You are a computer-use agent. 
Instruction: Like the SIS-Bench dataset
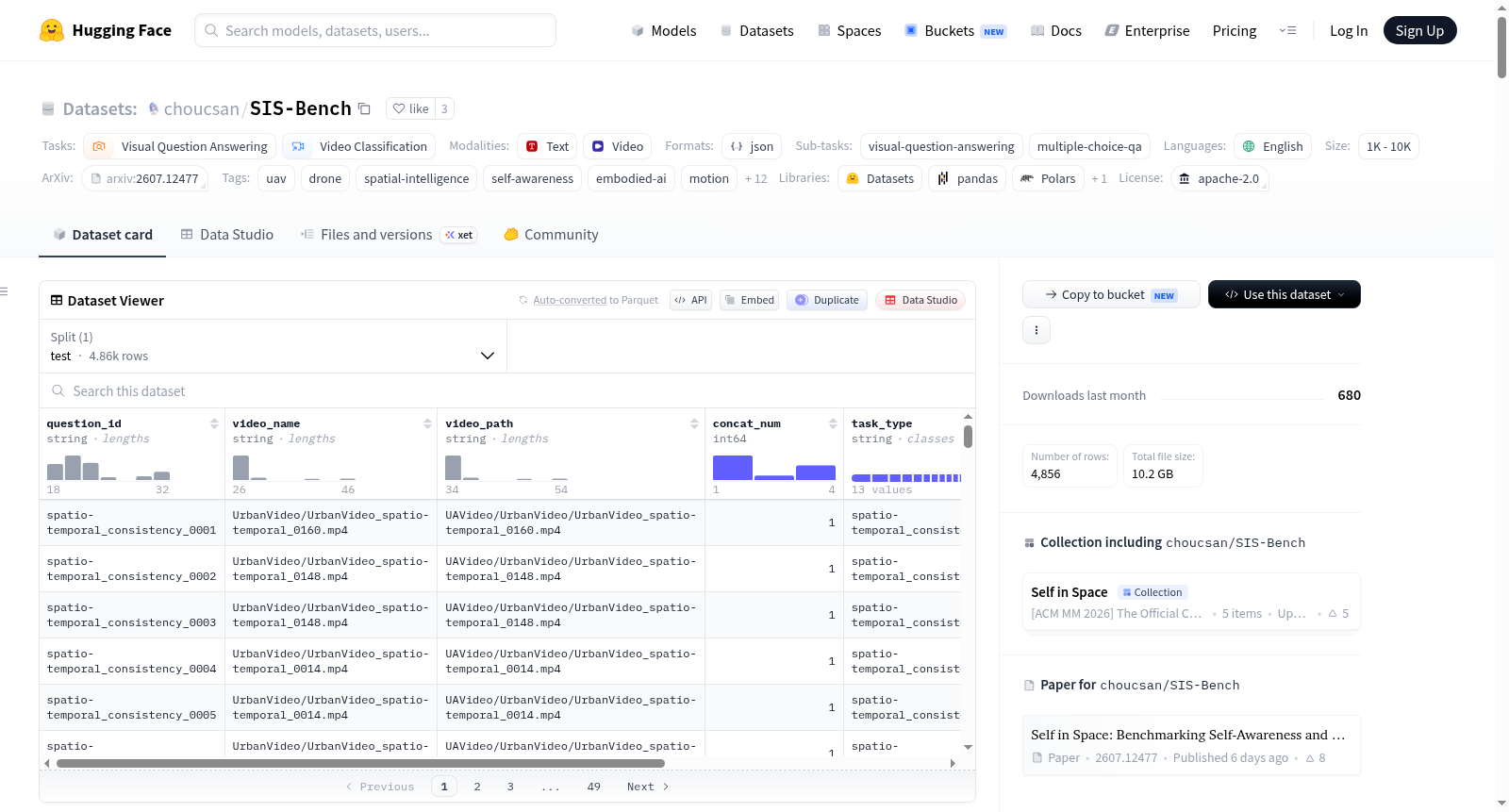tap(410, 108)
